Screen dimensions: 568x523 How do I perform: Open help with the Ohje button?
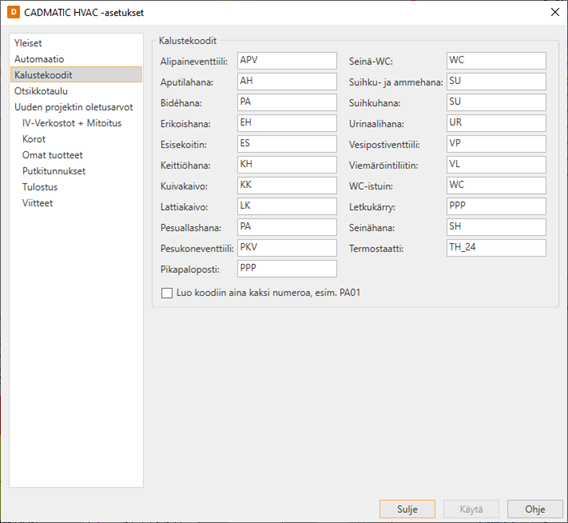click(x=535, y=509)
